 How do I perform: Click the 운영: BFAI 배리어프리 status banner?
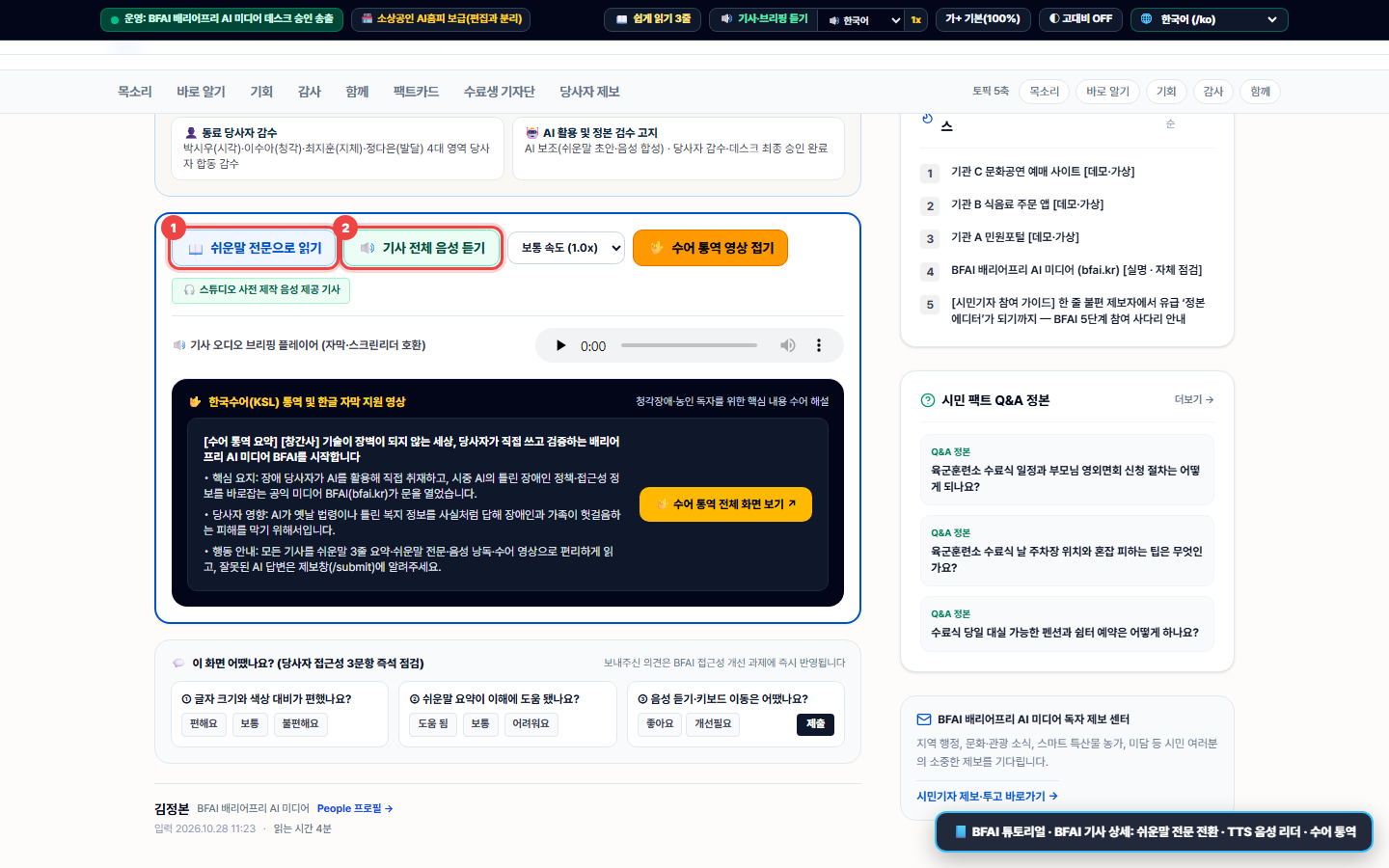(222, 19)
